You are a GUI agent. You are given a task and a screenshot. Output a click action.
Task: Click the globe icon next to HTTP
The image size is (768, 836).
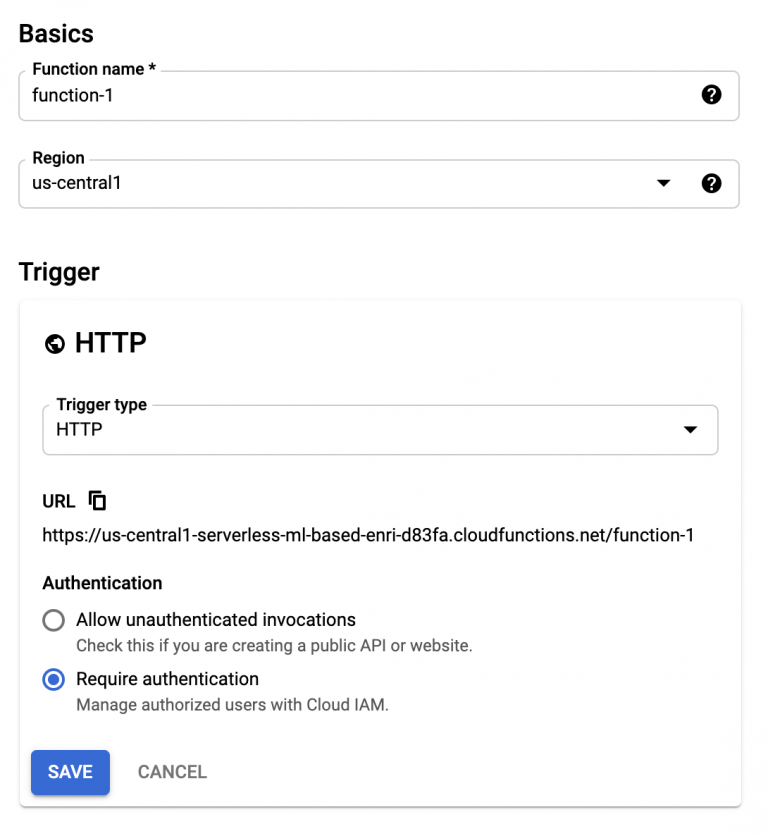point(54,343)
